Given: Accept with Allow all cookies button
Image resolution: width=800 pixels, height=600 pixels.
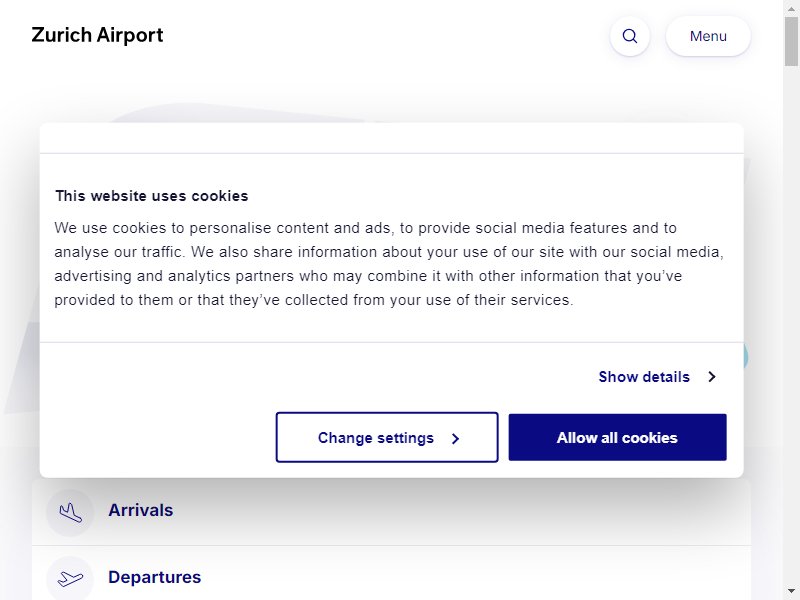Looking at the screenshot, I should (617, 437).
